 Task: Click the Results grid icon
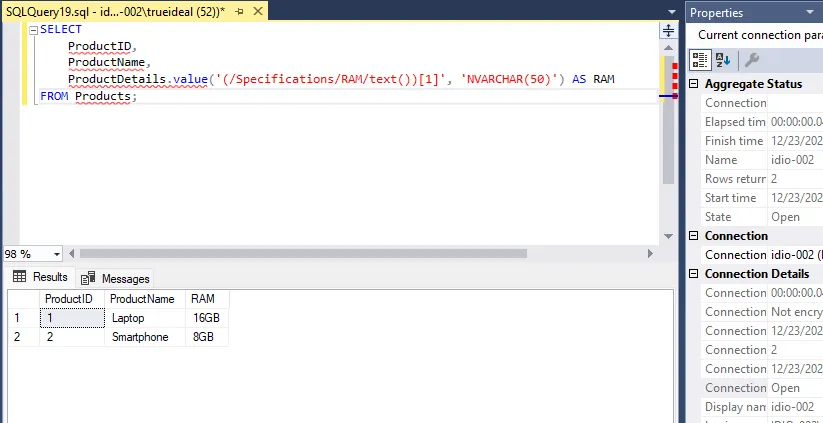click(x=19, y=277)
